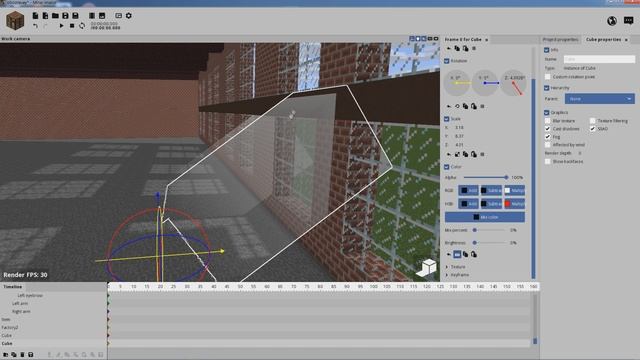Image resolution: width=640 pixels, height=360 pixels.
Task: Click the paste icon under Rotation dials
Action: (473, 106)
